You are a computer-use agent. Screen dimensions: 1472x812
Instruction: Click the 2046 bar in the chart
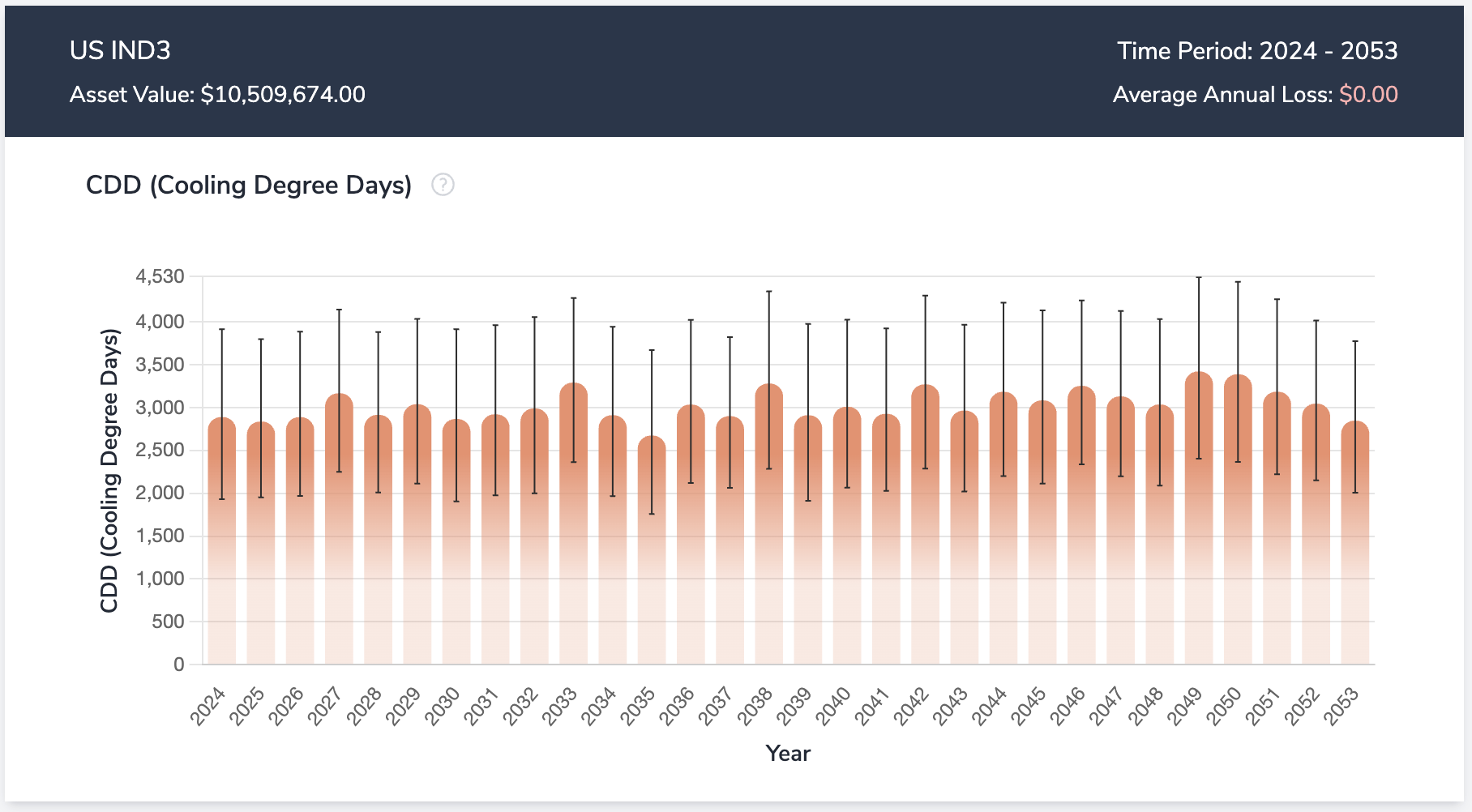coord(1081,525)
